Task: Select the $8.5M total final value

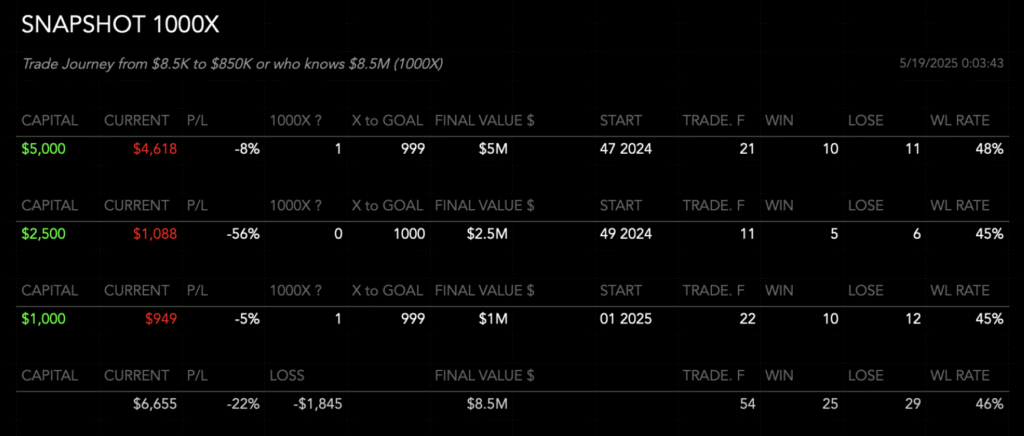Action: (487, 404)
